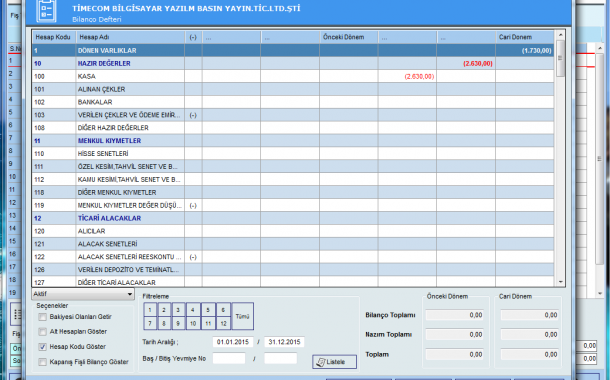Select filter button 1
Image resolution: width=610 pixels, height=380 pixels.
[150, 310]
